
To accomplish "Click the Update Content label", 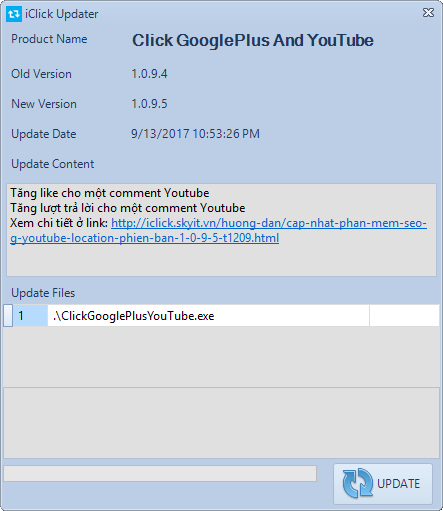I will (x=53, y=164).
